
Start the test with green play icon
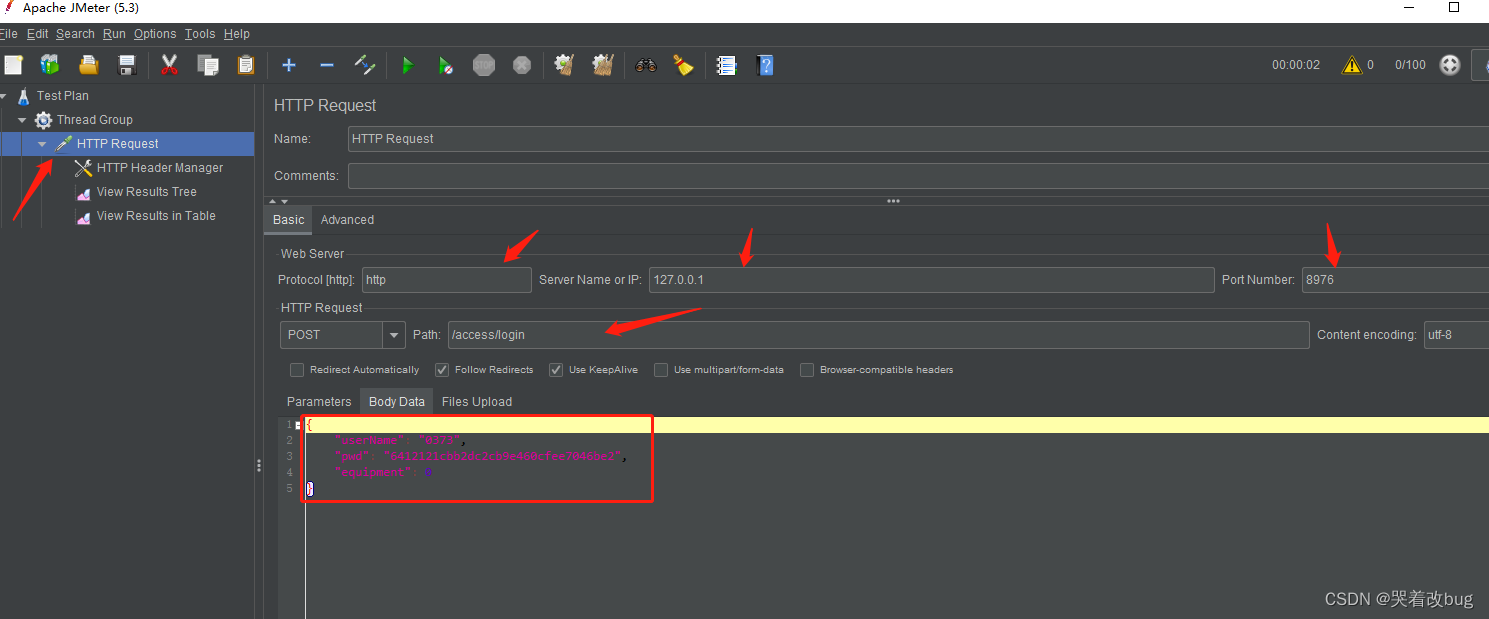coord(407,65)
